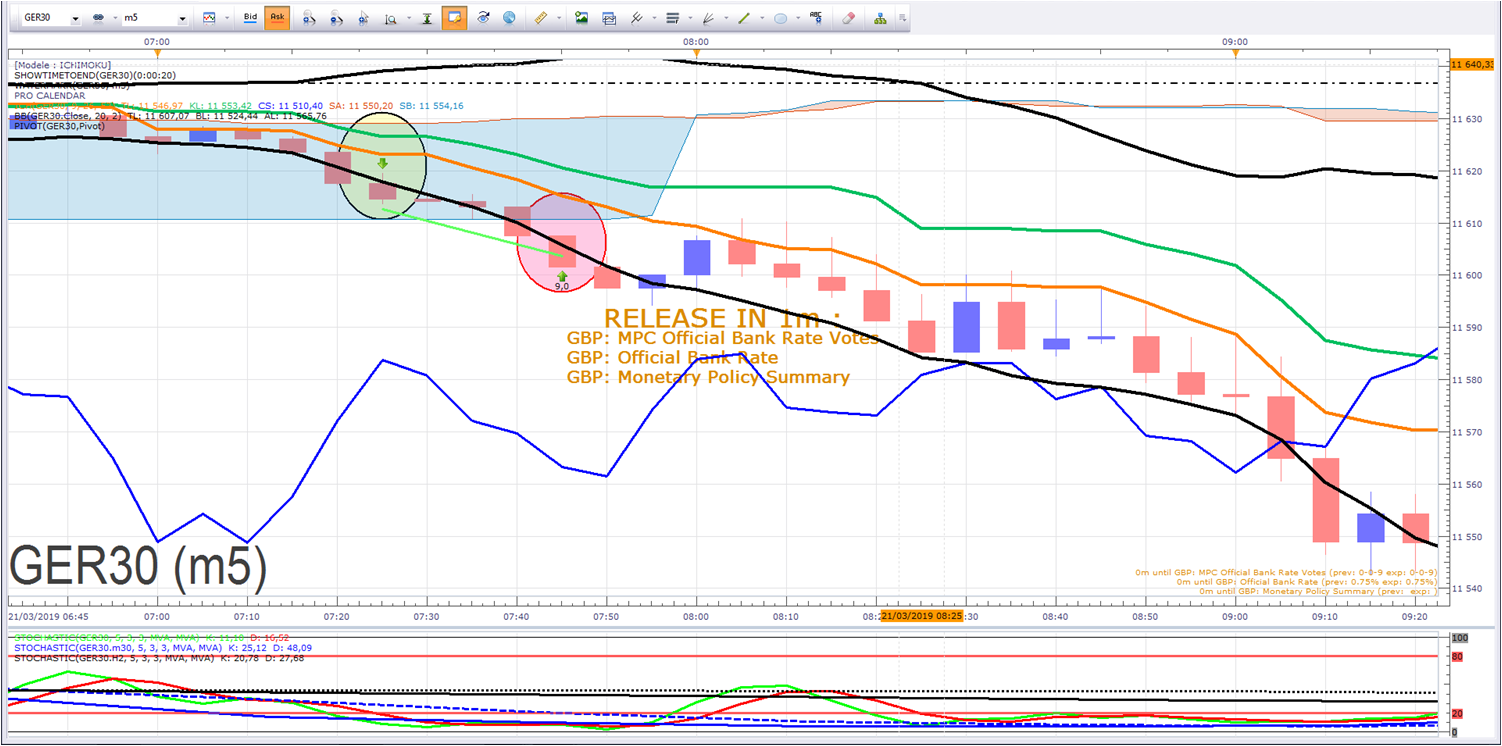Image resolution: width=1502 pixels, height=746 pixels.
Task: Expand the Fibonacci lines dropdown arrow
Action: (x=688, y=18)
